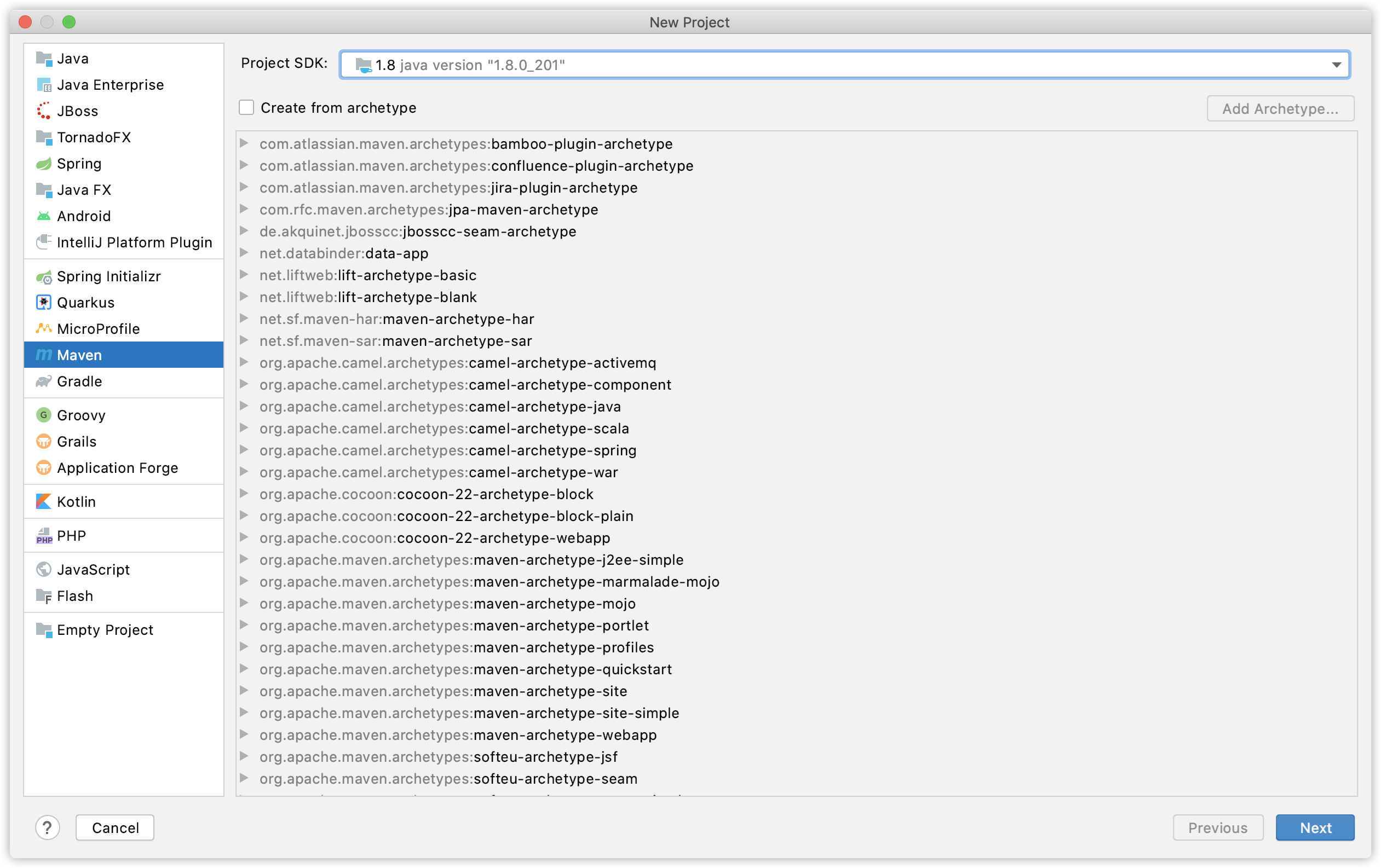This screenshot has width=1381, height=868.
Task: Select the Empty Project type label
Action: 105,630
